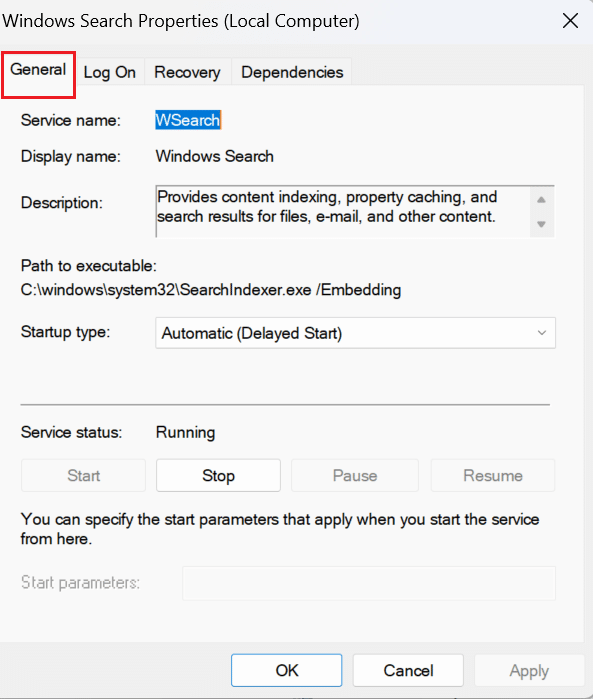
Task: Select the Automatic (Delayed Start) combo box
Action: (x=355, y=333)
